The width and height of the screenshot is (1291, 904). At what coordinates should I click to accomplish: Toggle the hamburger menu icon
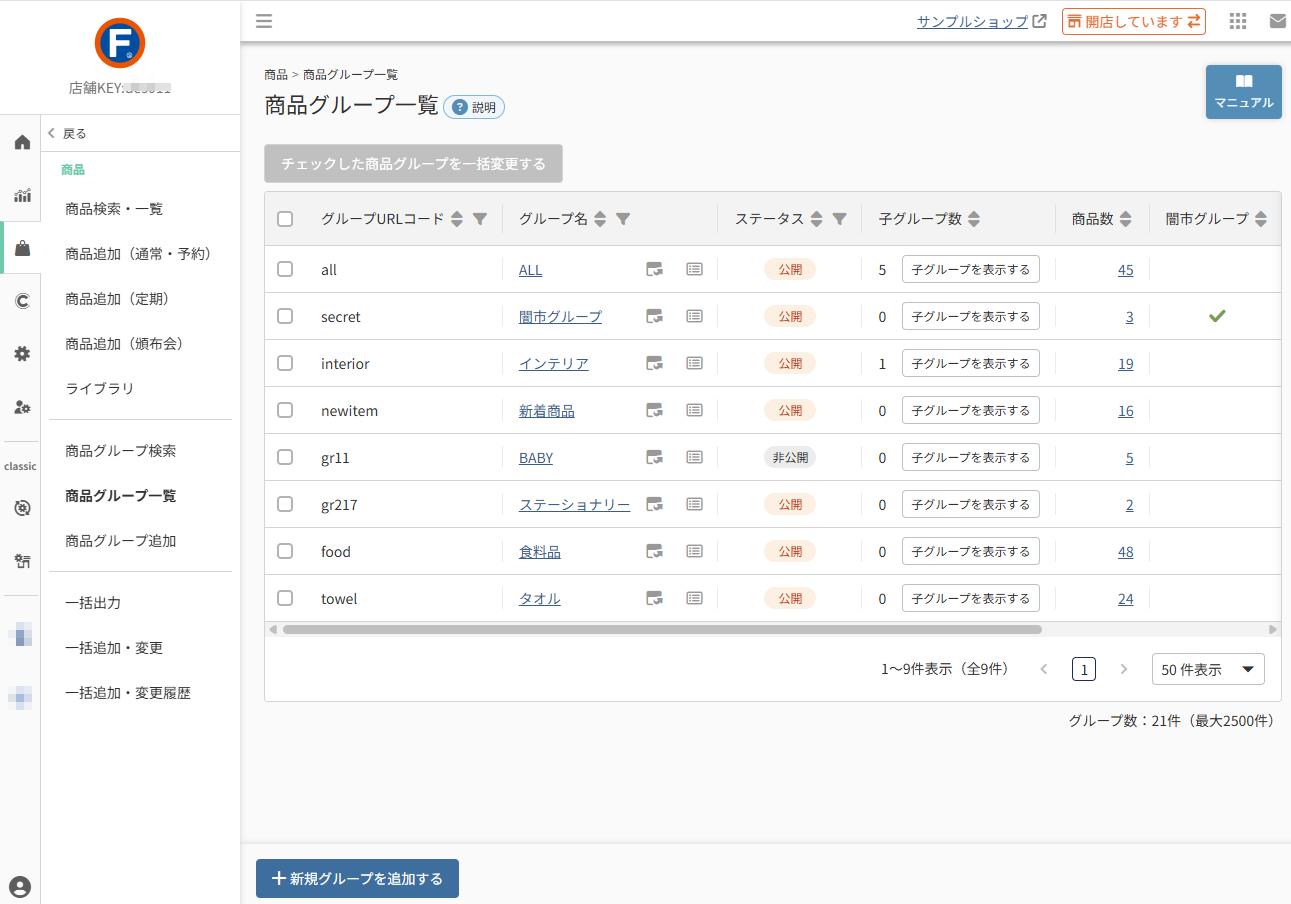tap(264, 21)
